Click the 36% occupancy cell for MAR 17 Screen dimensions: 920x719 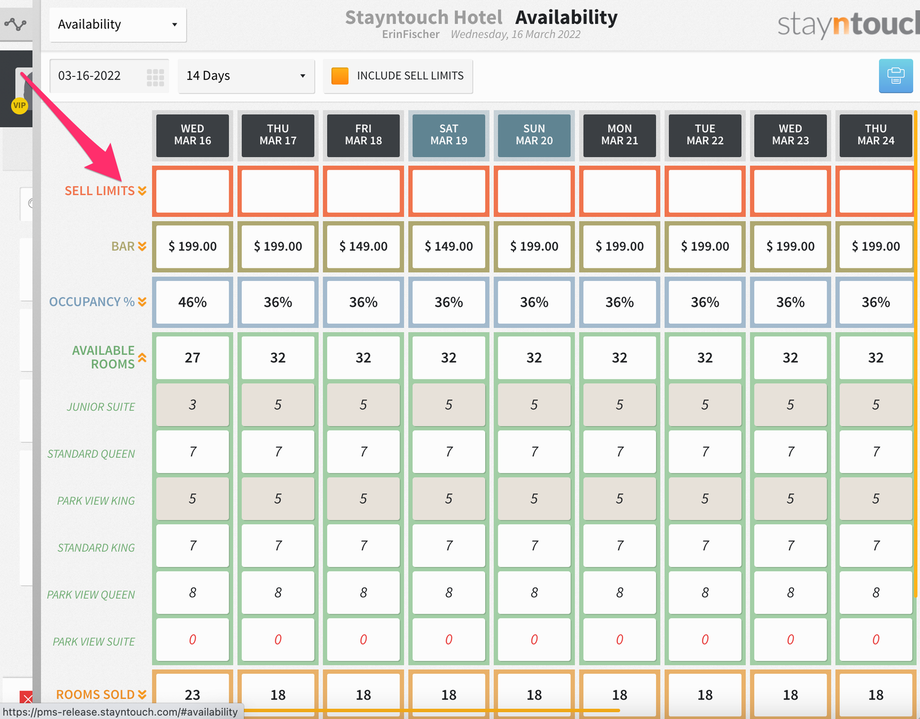278,302
